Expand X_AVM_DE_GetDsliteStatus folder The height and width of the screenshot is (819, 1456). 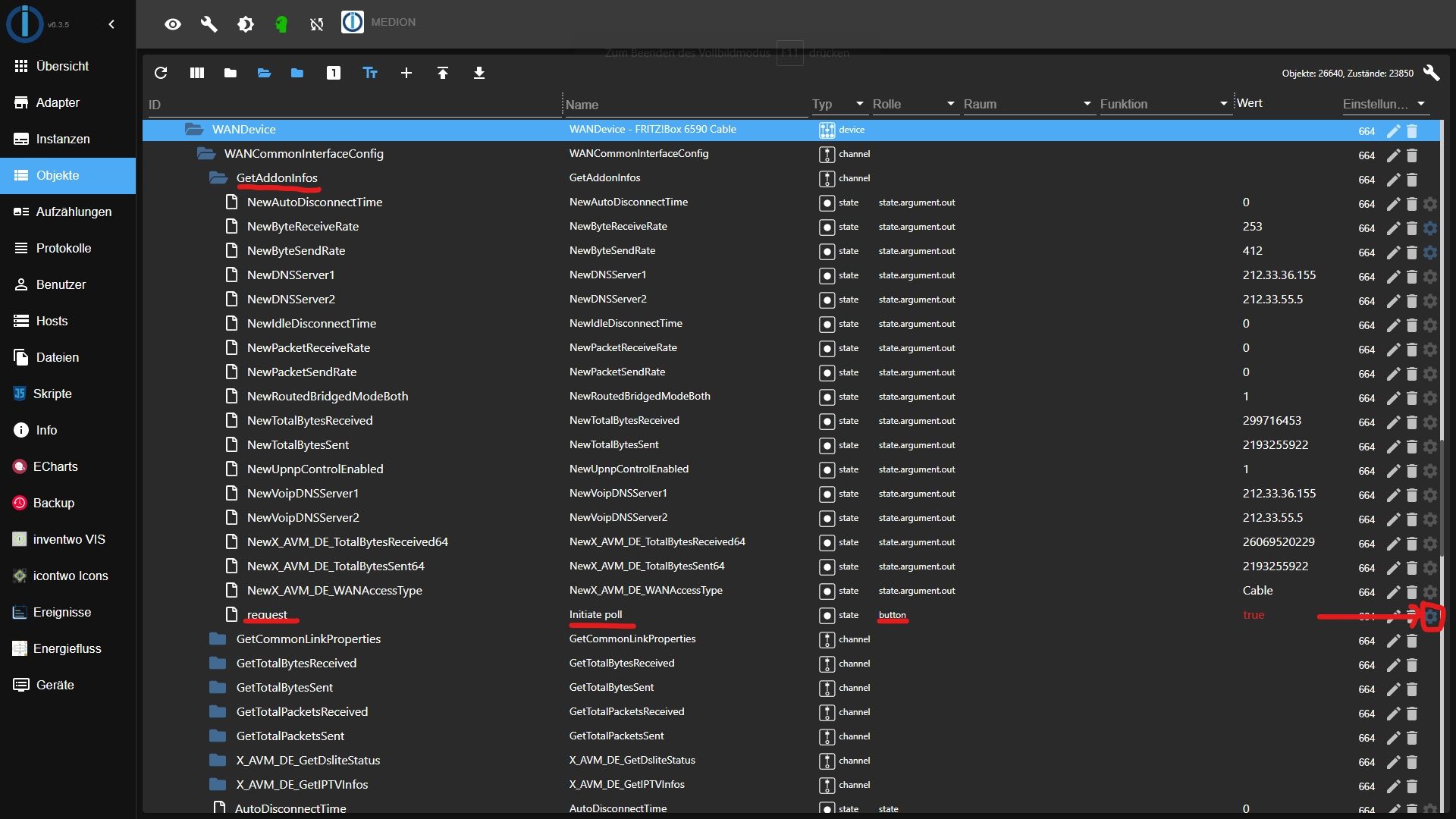218,760
